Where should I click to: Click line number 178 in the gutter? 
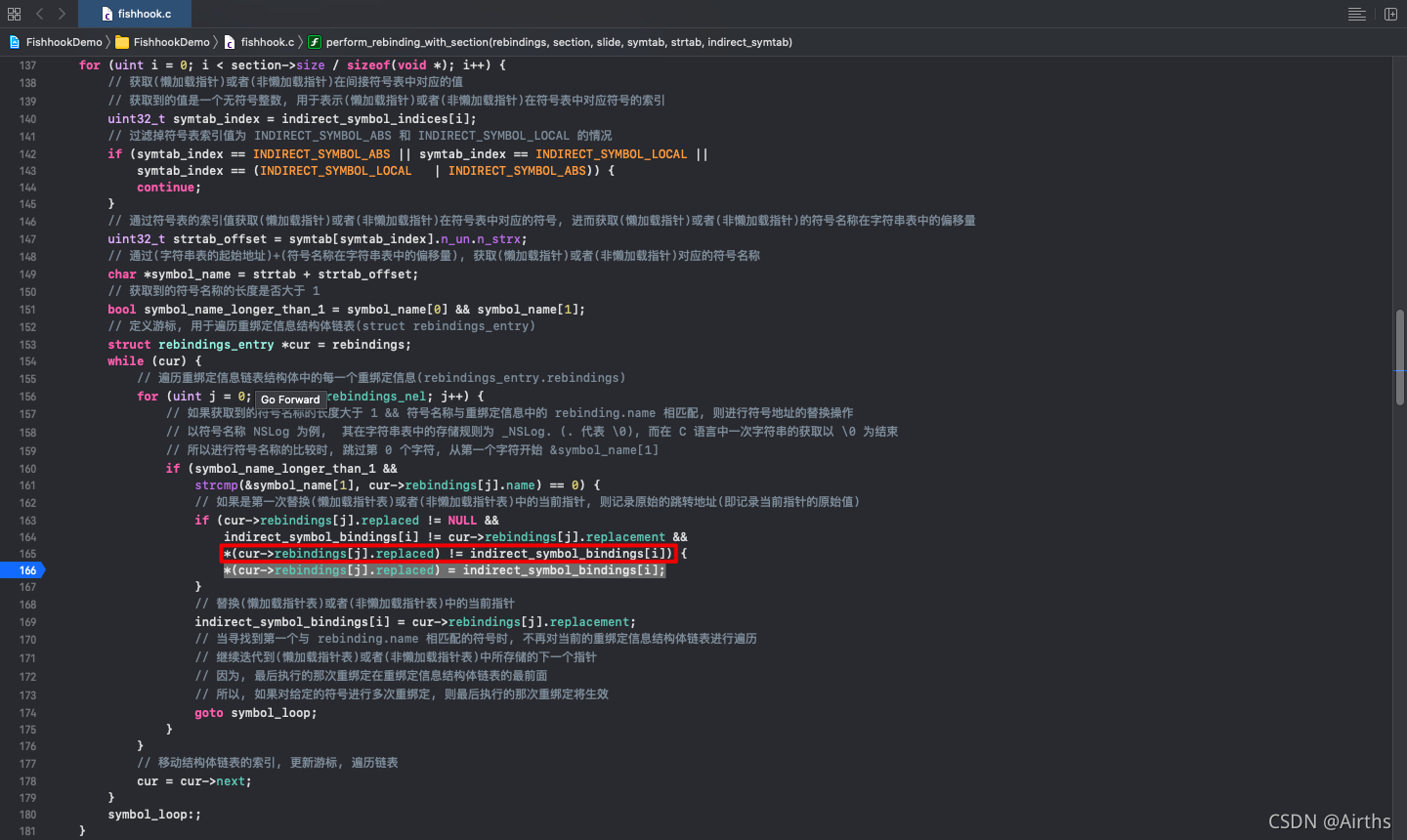click(27, 781)
